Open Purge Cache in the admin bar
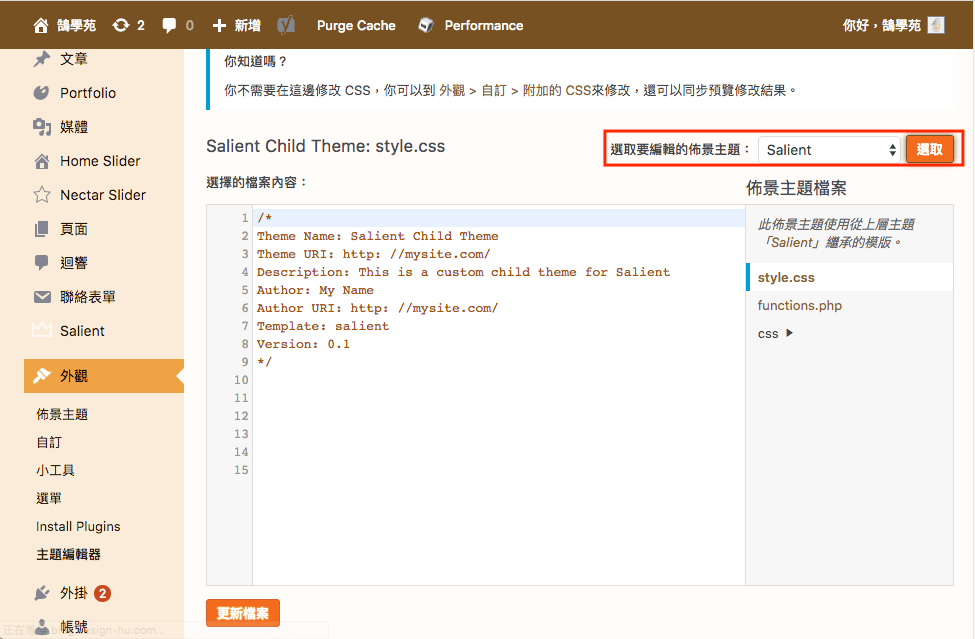 pyautogui.click(x=356, y=25)
